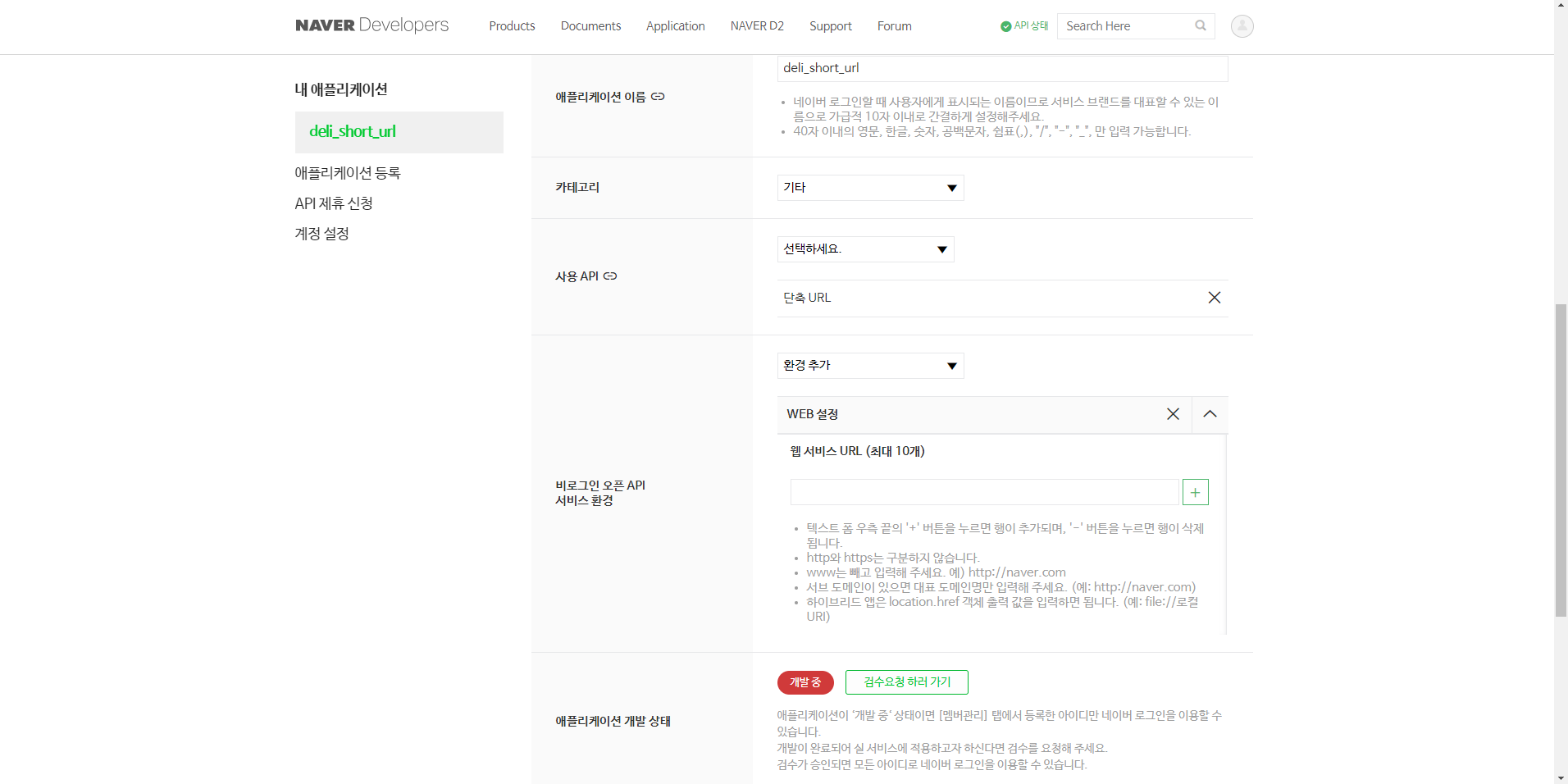
Task: Check the API 상태 status link
Action: click(x=1024, y=26)
